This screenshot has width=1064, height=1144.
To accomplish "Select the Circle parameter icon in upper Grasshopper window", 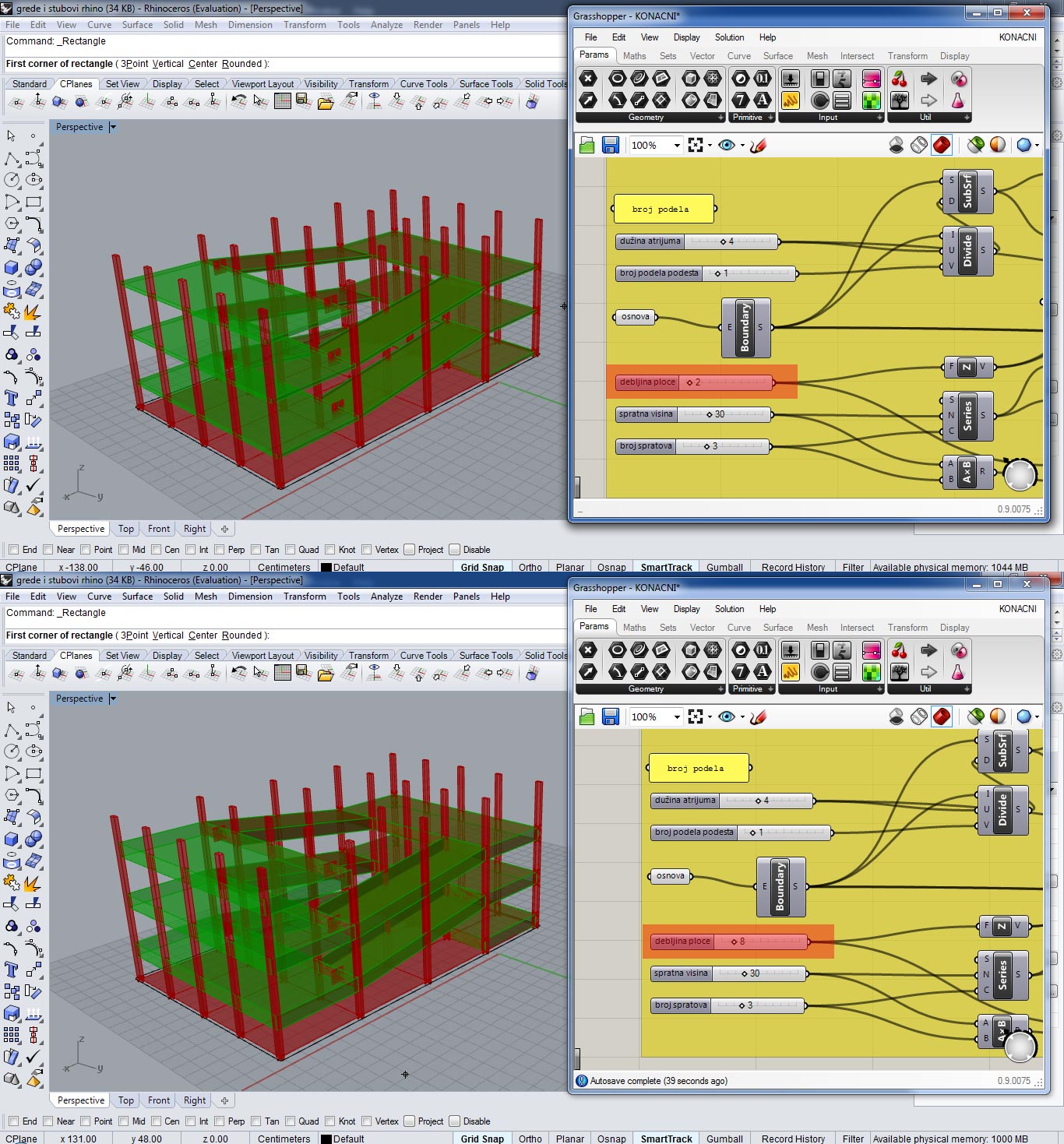I will pos(617,79).
